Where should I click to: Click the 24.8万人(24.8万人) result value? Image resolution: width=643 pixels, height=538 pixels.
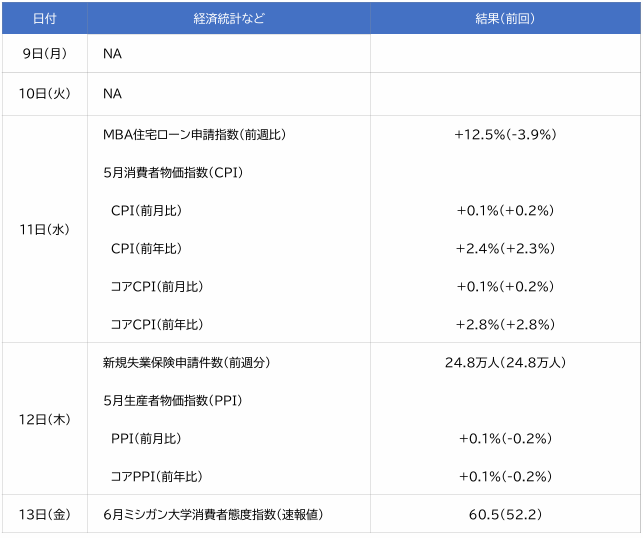point(505,362)
